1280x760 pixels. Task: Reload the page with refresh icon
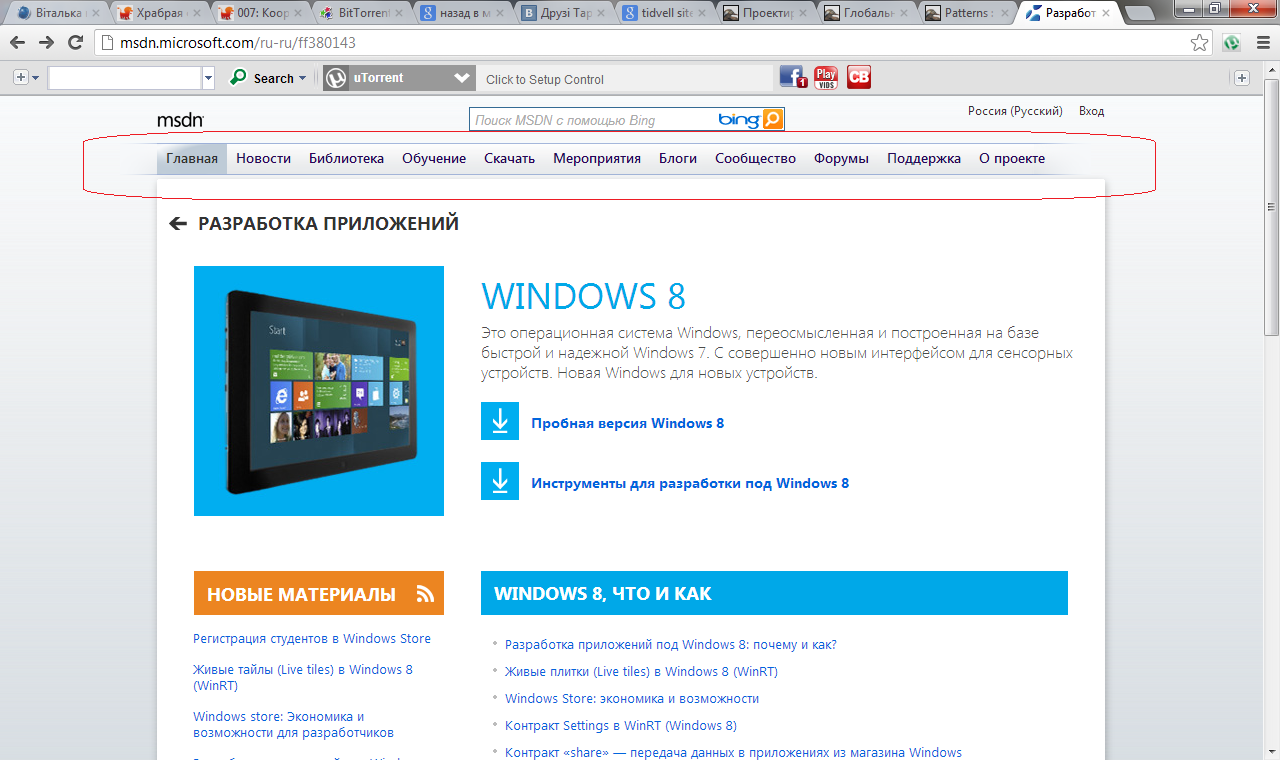[x=75, y=43]
